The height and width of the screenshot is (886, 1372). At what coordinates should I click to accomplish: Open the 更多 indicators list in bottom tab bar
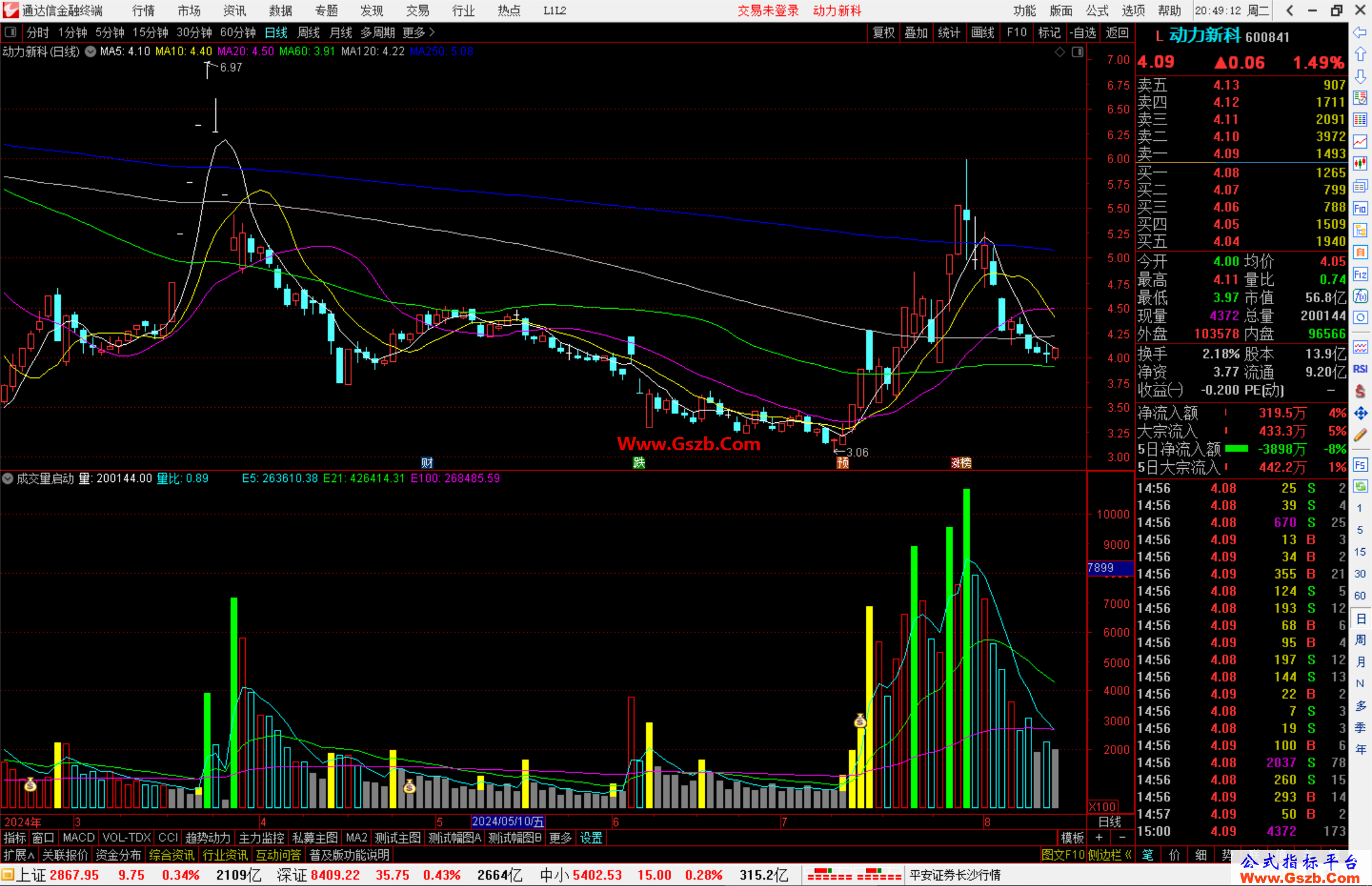pyautogui.click(x=560, y=838)
